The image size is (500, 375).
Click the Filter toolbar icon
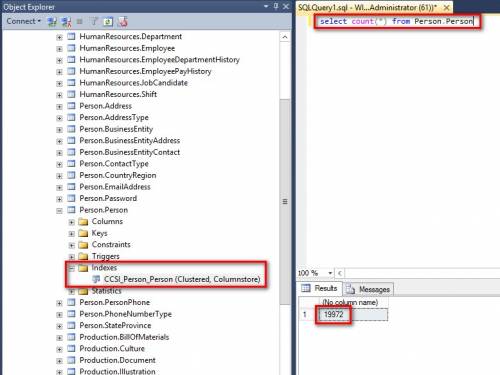94,22
